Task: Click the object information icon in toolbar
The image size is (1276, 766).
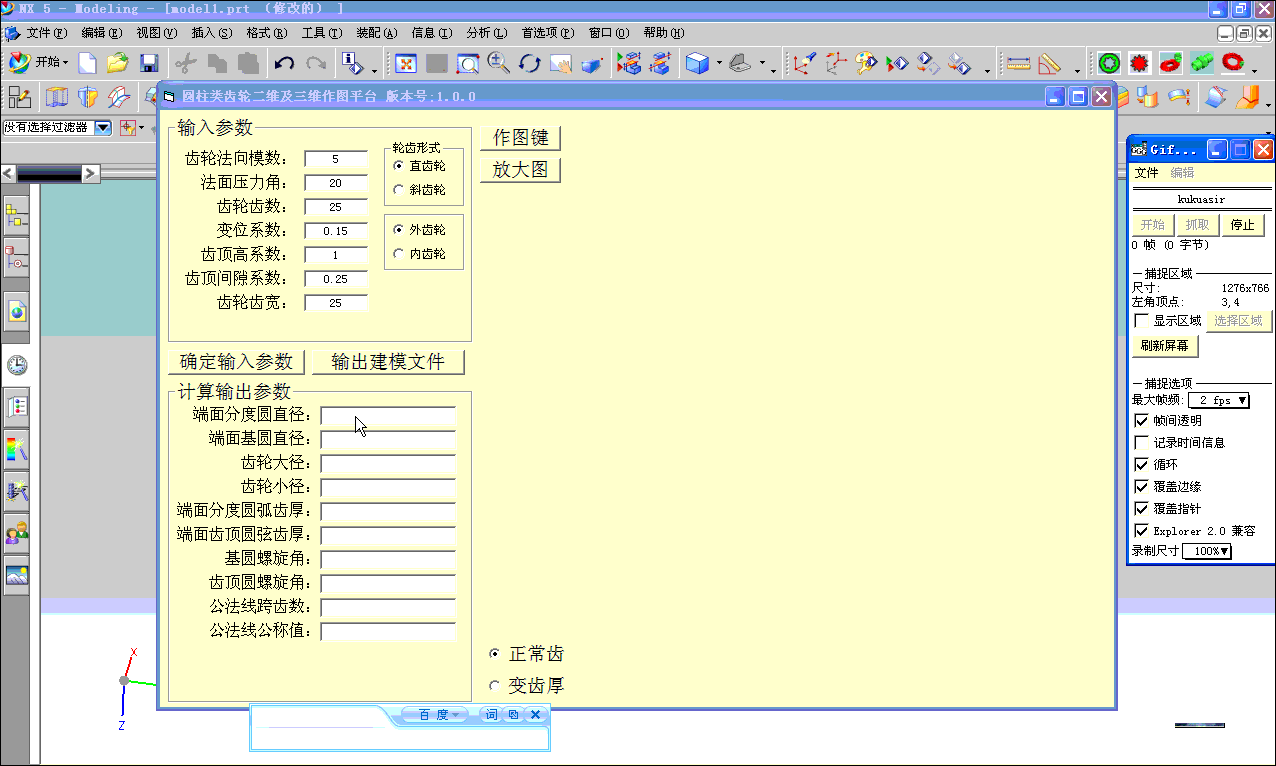Action: coord(352,63)
